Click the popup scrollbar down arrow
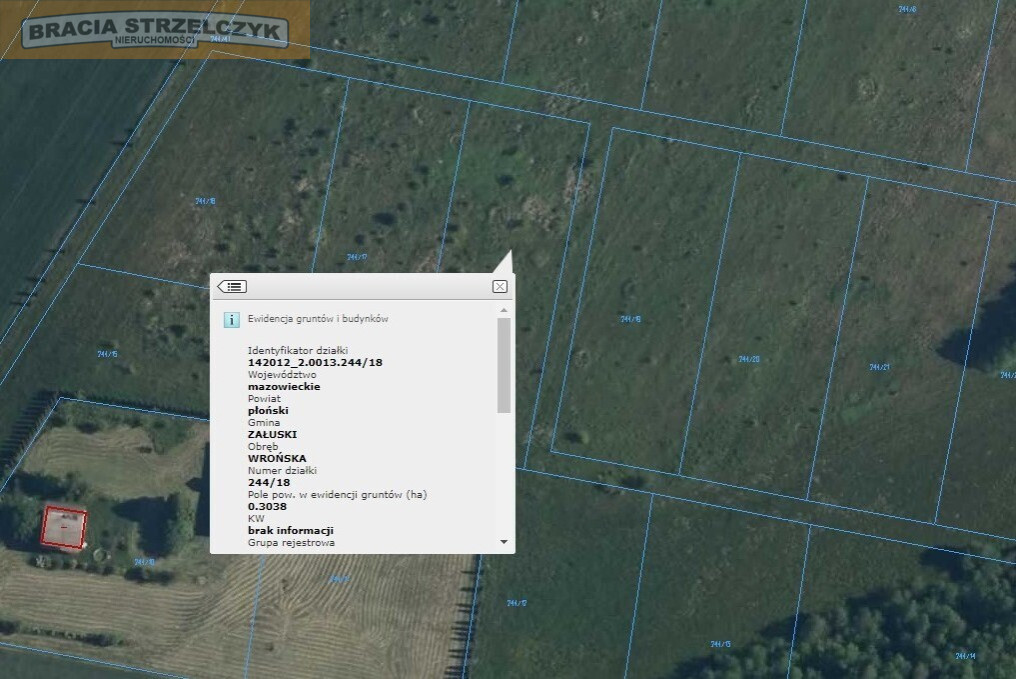The height and width of the screenshot is (679, 1016). 503,542
